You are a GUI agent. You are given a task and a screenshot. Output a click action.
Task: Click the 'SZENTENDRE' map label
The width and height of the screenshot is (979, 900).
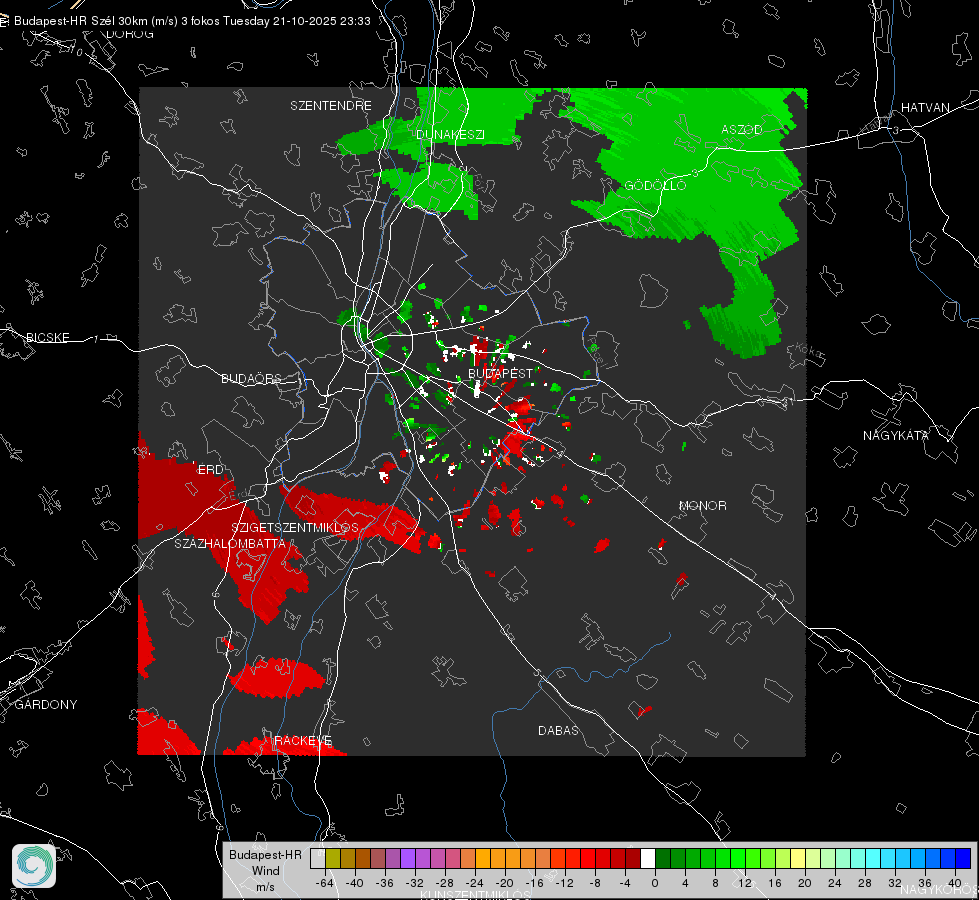pos(331,106)
